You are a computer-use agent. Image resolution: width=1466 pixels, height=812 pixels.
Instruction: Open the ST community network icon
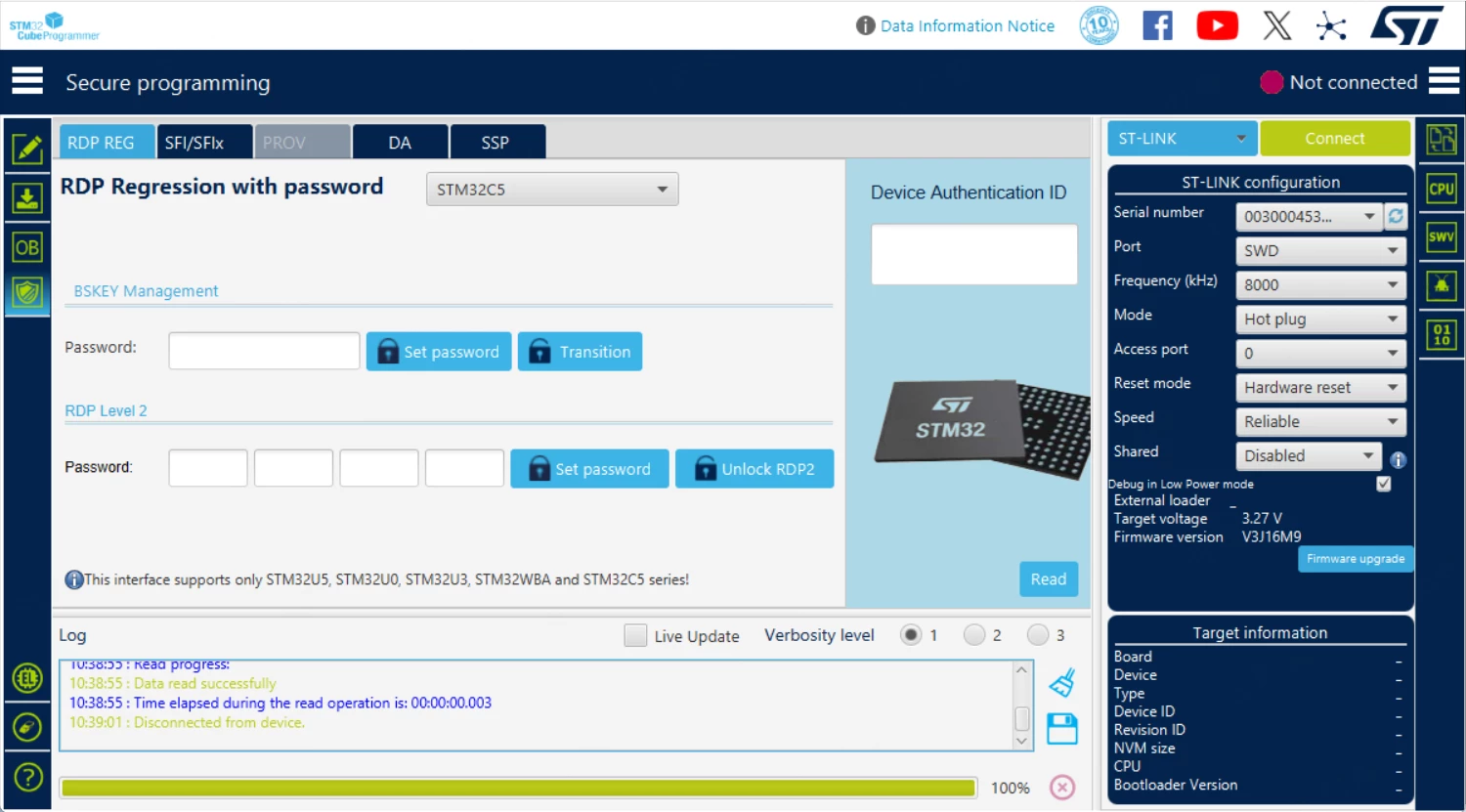click(x=1331, y=25)
